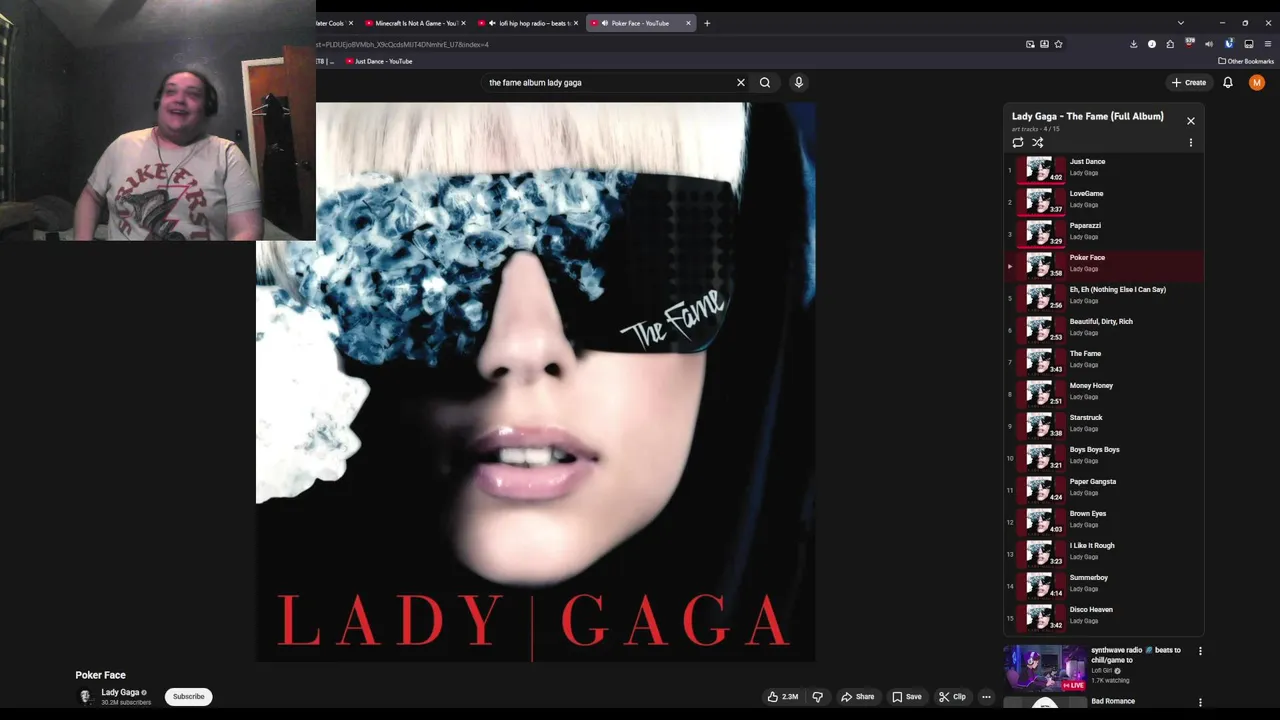Click the Lady Gaga album art video
1280x720 pixels.
[x=535, y=382]
